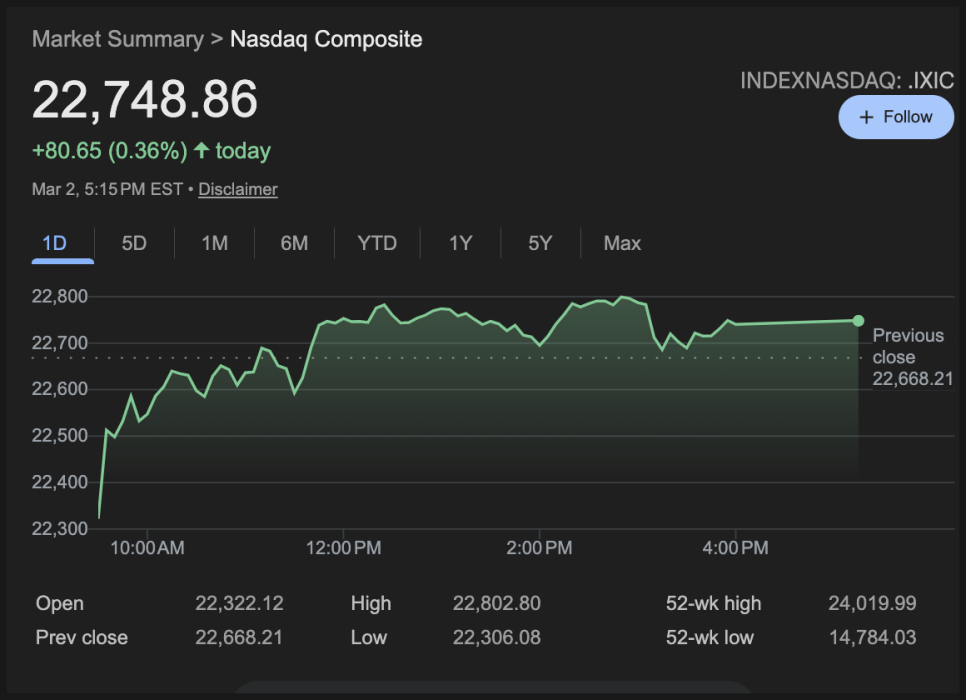Select the Max time range tab
The image size is (966, 700).
tap(622, 243)
